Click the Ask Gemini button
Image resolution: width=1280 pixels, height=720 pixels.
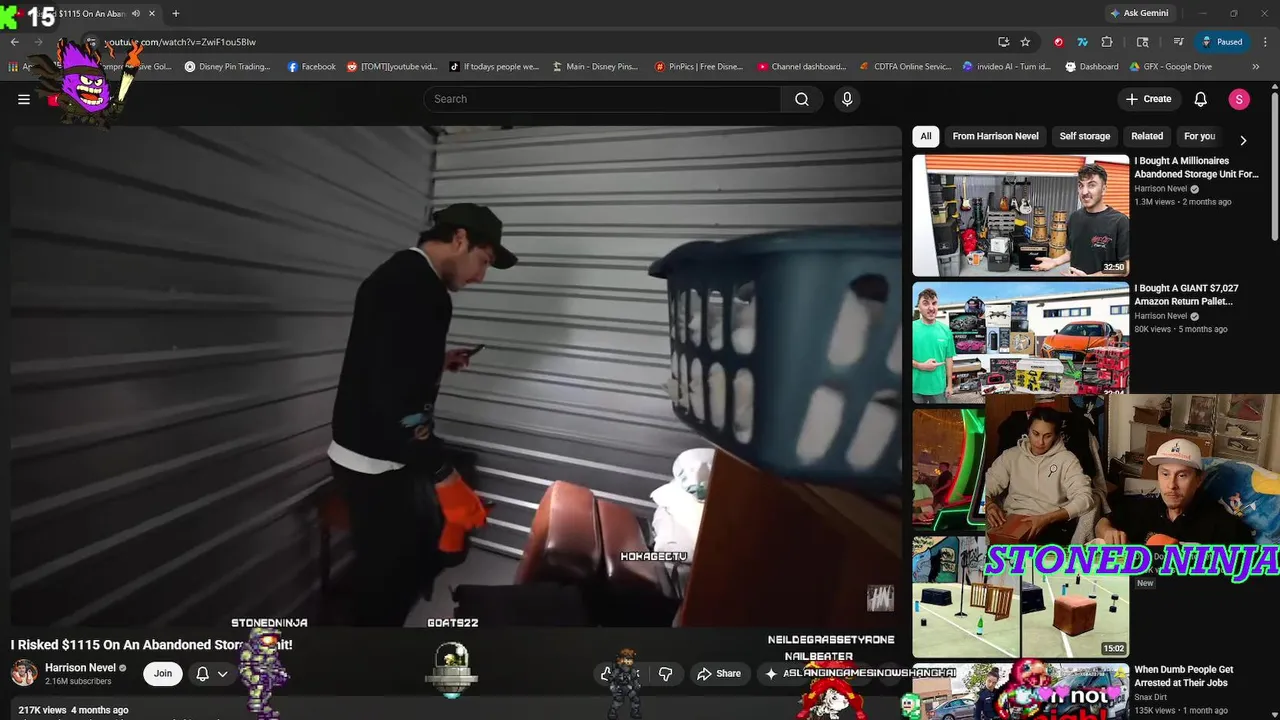[x=1142, y=13]
